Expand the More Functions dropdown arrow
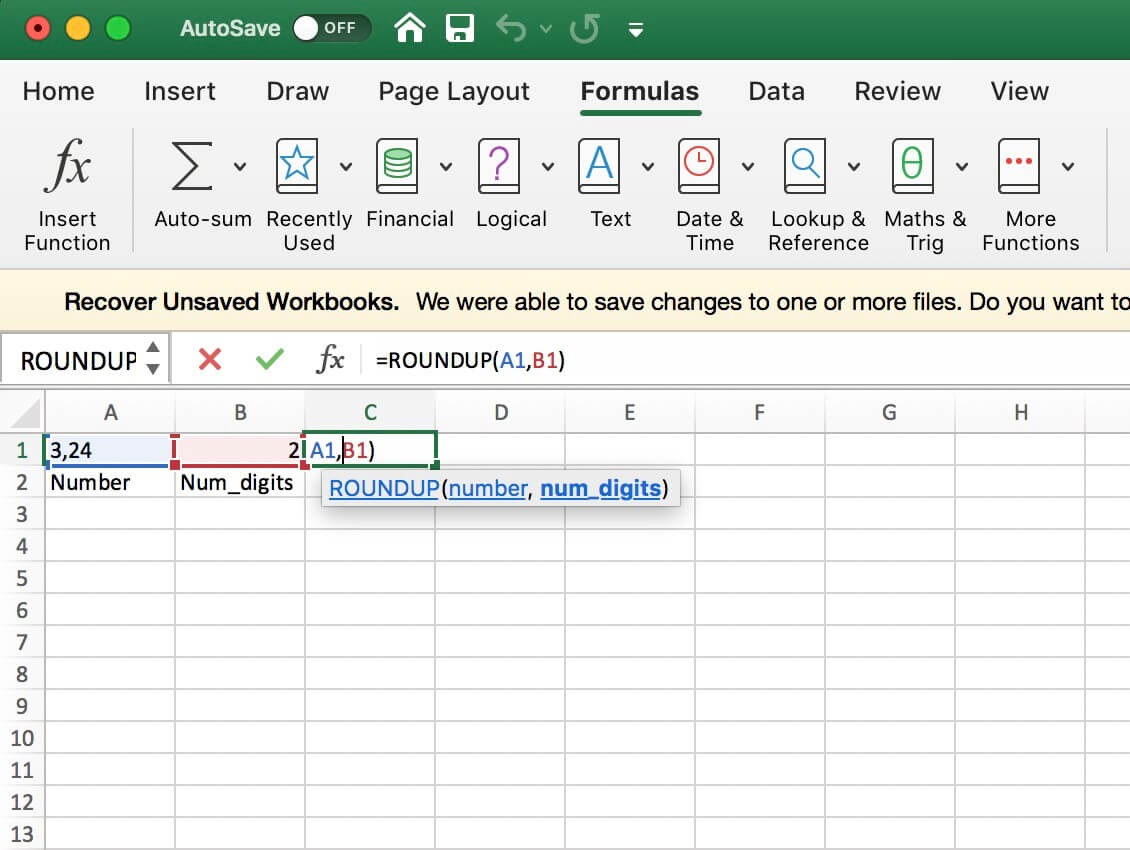Image resolution: width=1130 pixels, height=850 pixels. tap(1068, 167)
